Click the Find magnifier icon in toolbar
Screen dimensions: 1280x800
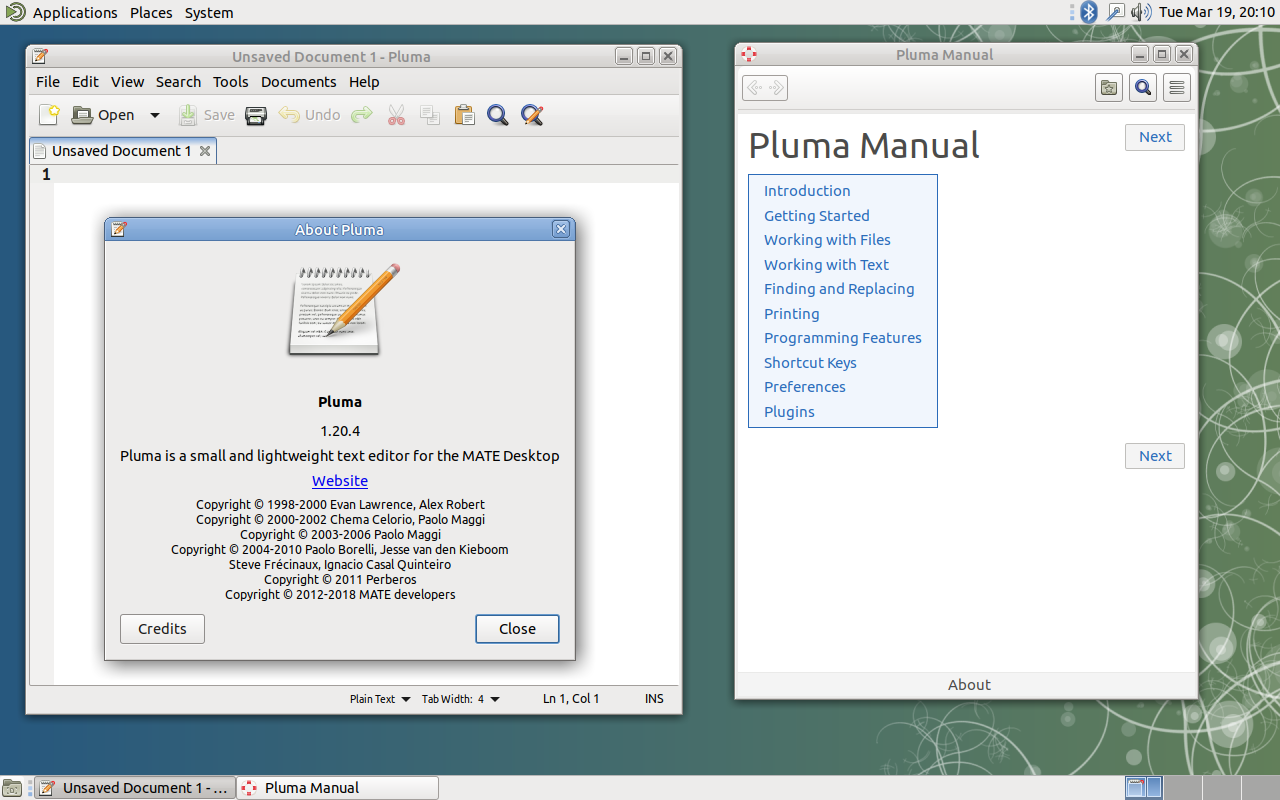pyautogui.click(x=498, y=115)
